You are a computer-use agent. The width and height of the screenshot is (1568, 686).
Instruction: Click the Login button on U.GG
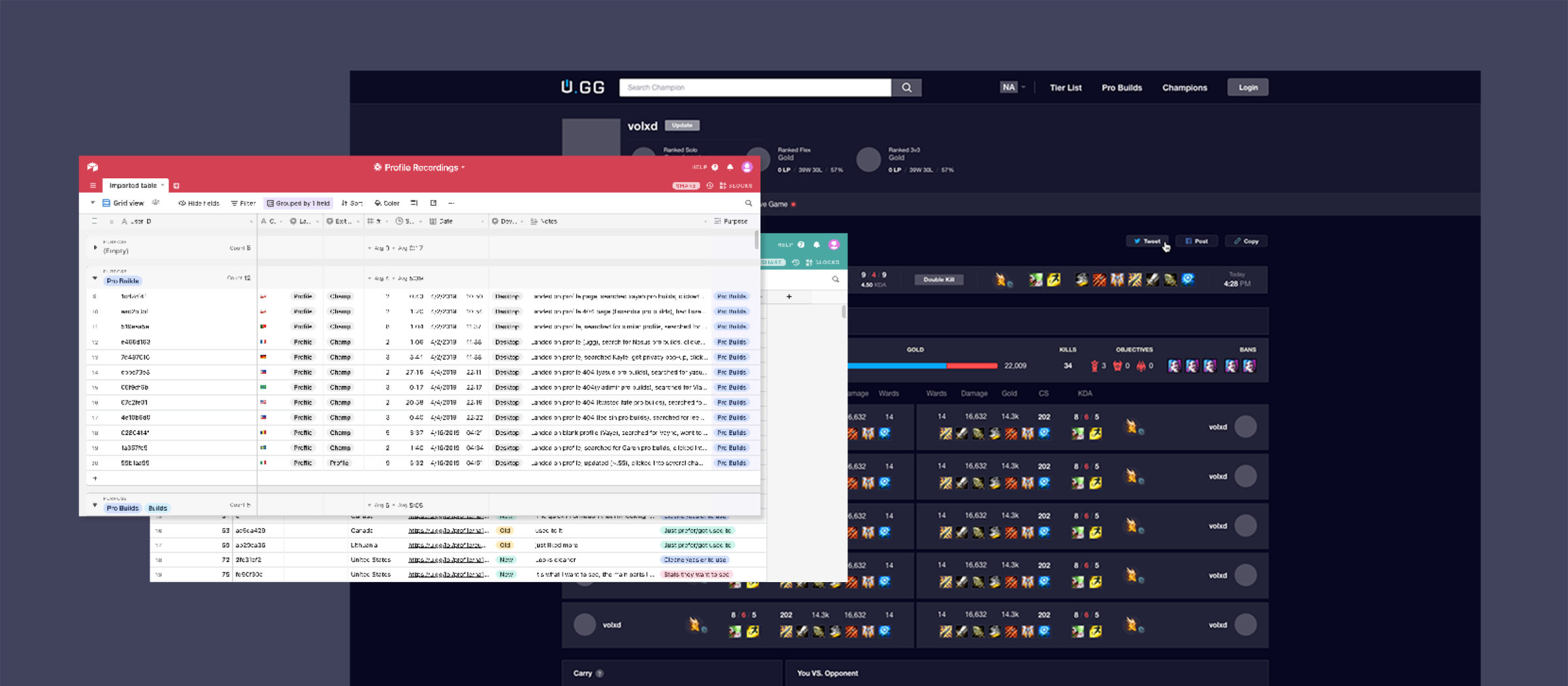coord(1248,88)
